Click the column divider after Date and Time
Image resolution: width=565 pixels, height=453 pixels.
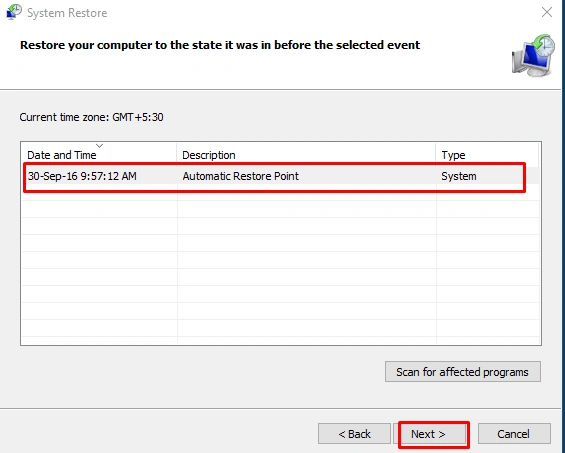(177, 155)
